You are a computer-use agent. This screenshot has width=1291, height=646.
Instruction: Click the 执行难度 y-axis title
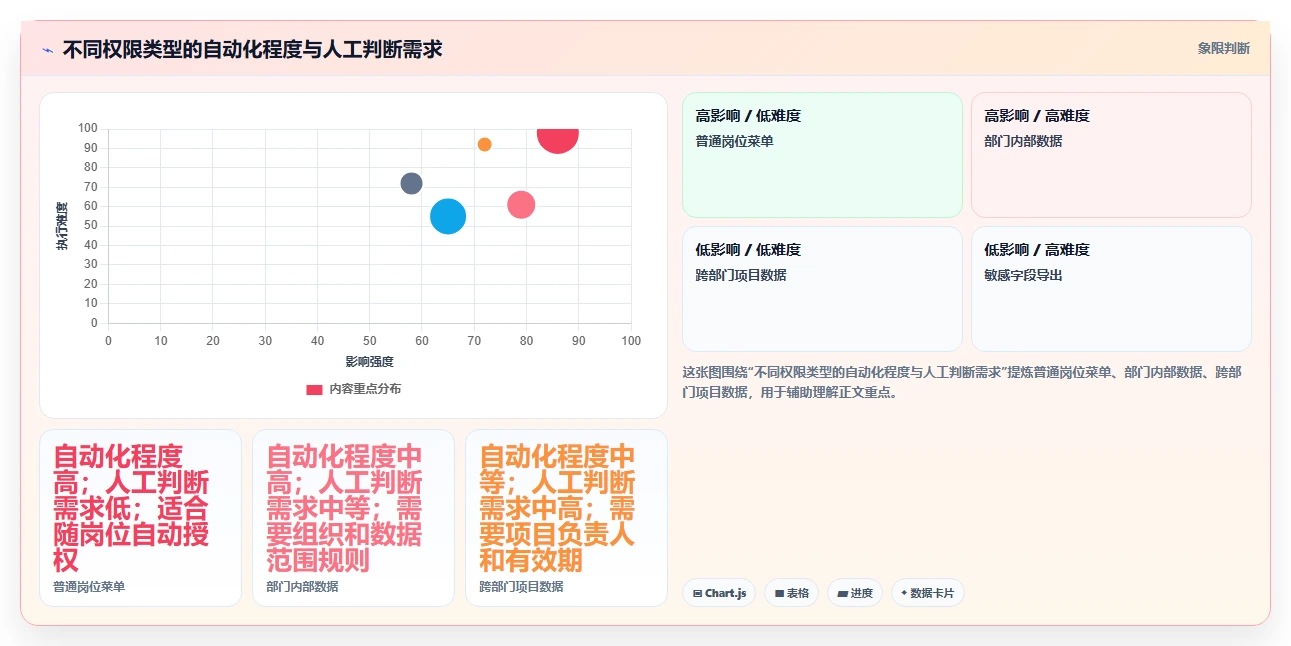click(62, 226)
